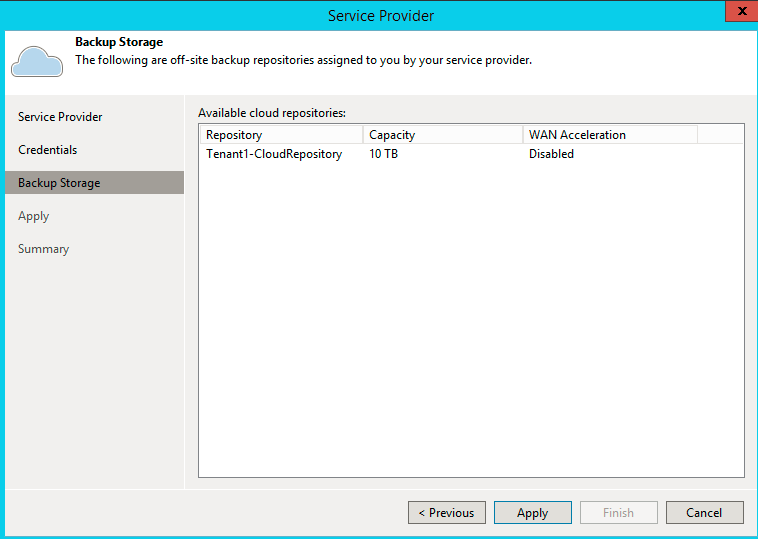Click the Available cloud repositories label
Image resolution: width=758 pixels, height=539 pixels.
(x=272, y=113)
